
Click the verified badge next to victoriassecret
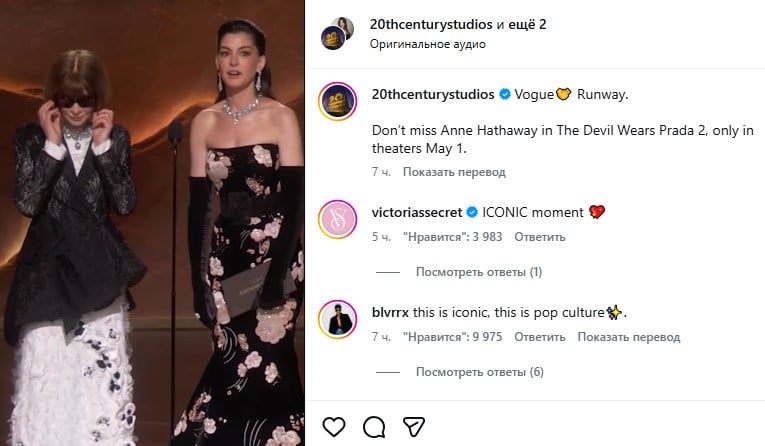coord(474,213)
